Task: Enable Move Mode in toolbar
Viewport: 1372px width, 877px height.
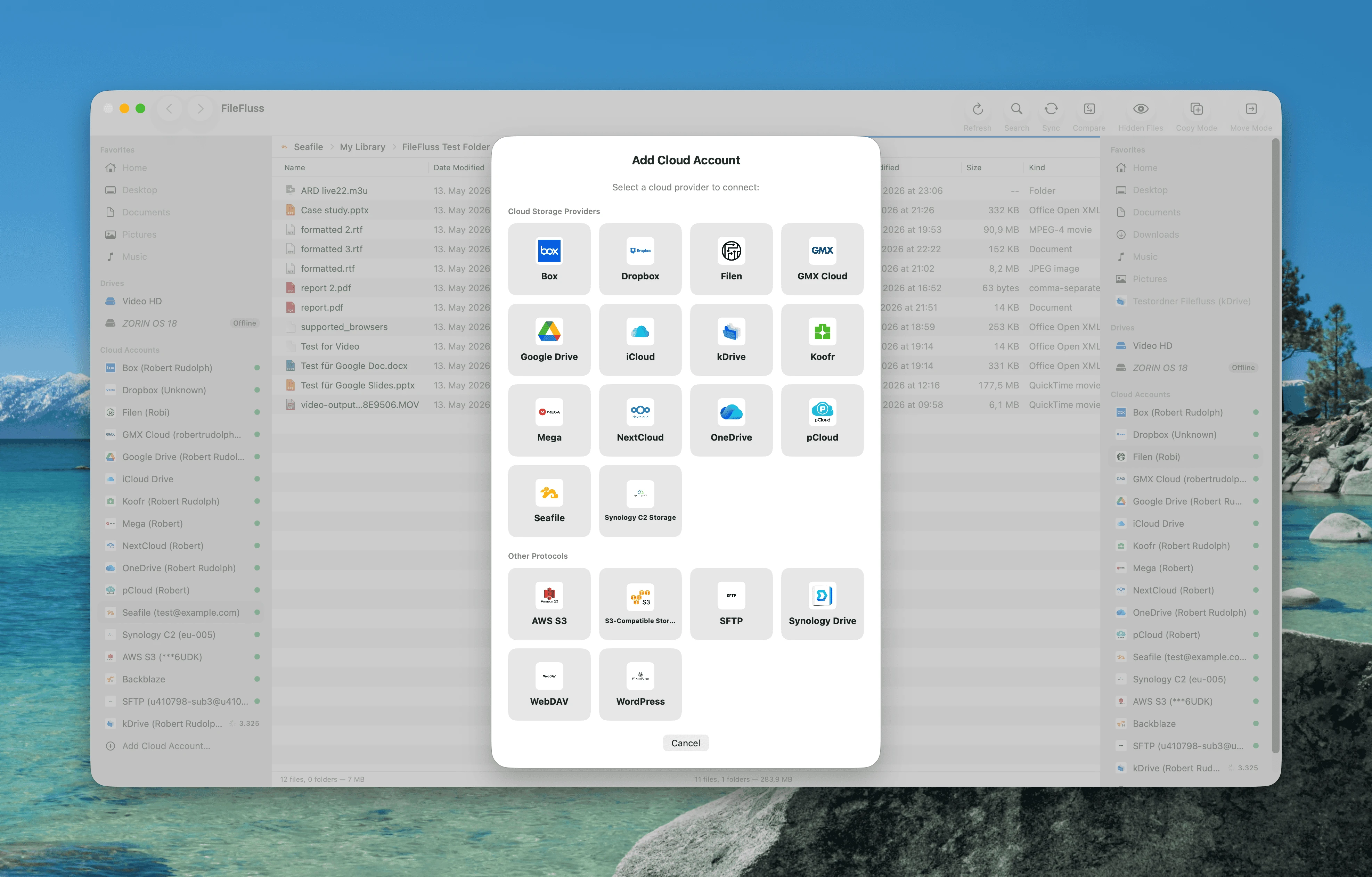Action: pos(1251,109)
